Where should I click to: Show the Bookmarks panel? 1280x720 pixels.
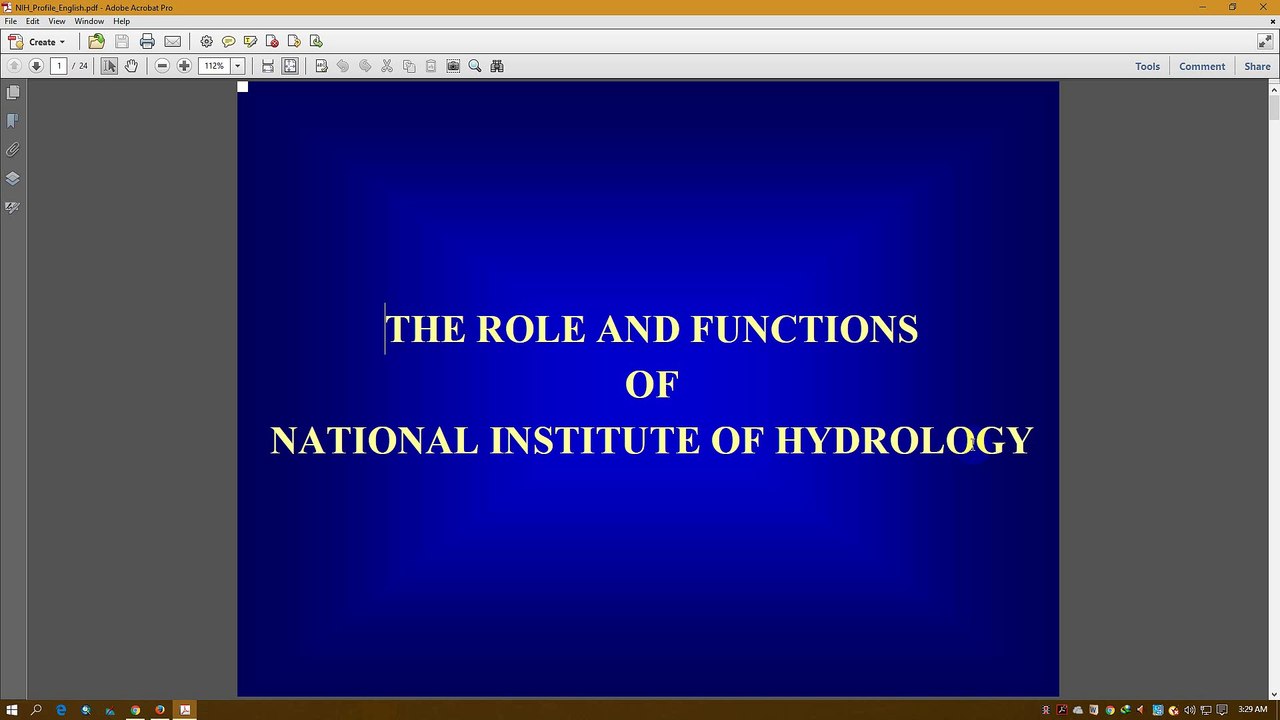pos(13,121)
